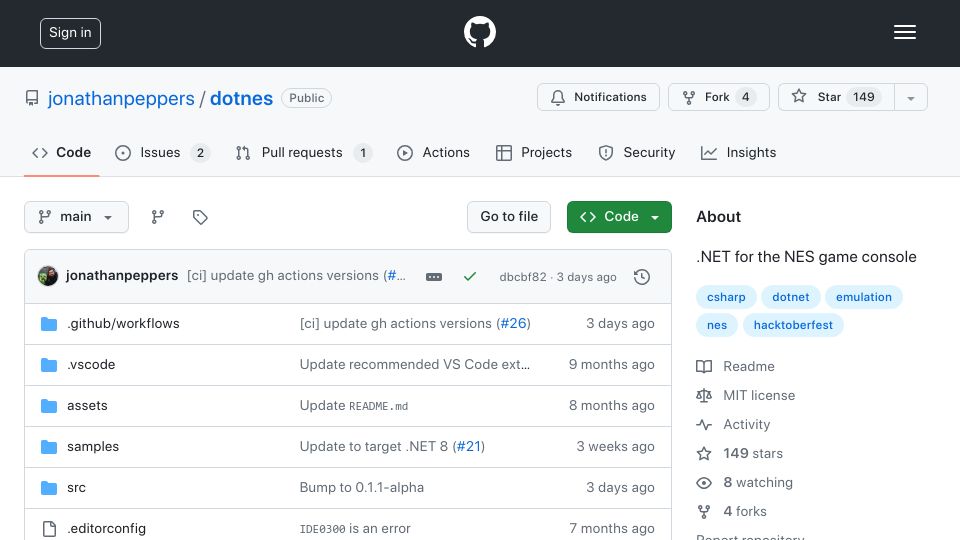View the 149 stars link

(x=740, y=453)
